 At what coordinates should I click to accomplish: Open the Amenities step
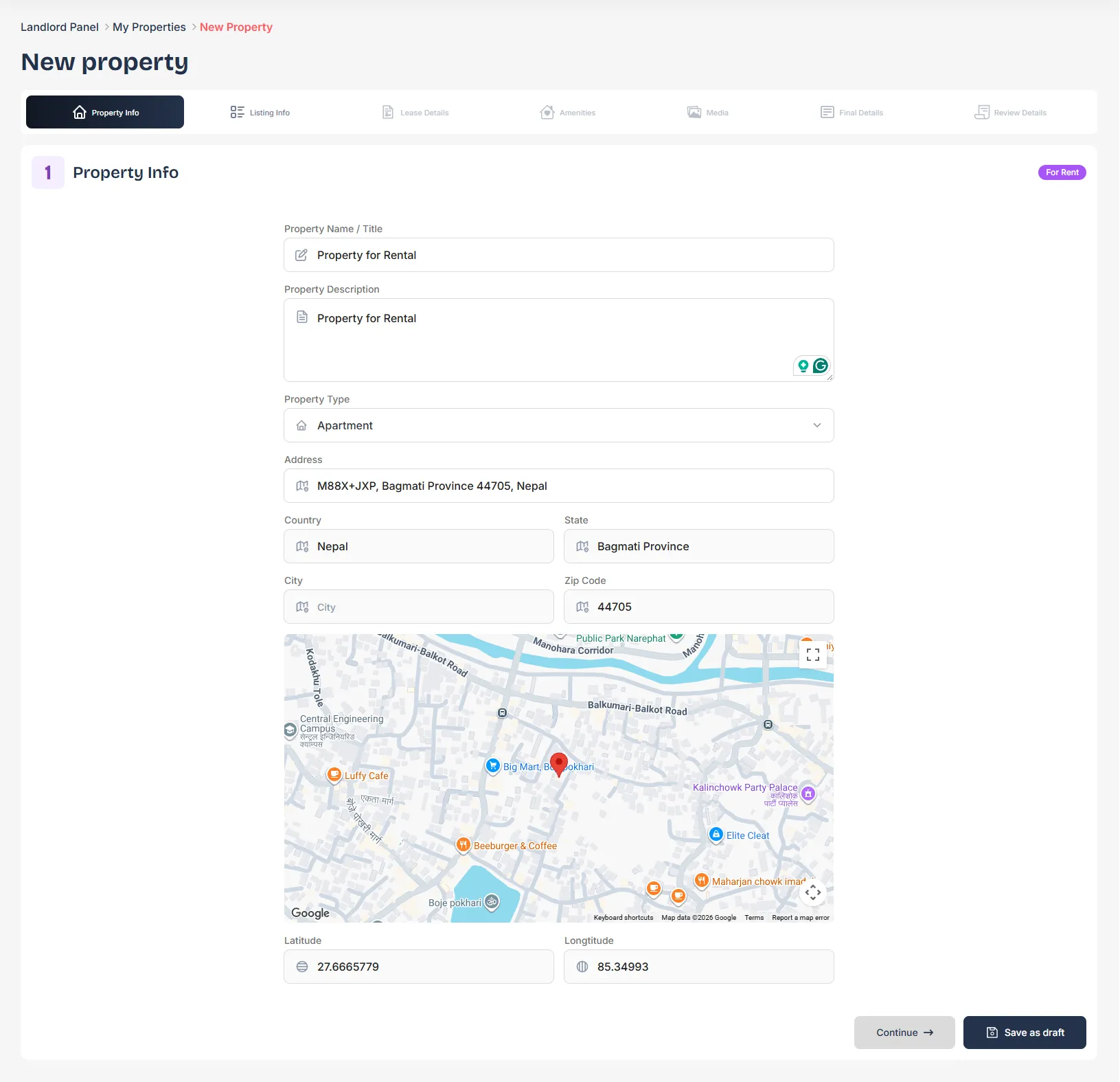pos(568,113)
